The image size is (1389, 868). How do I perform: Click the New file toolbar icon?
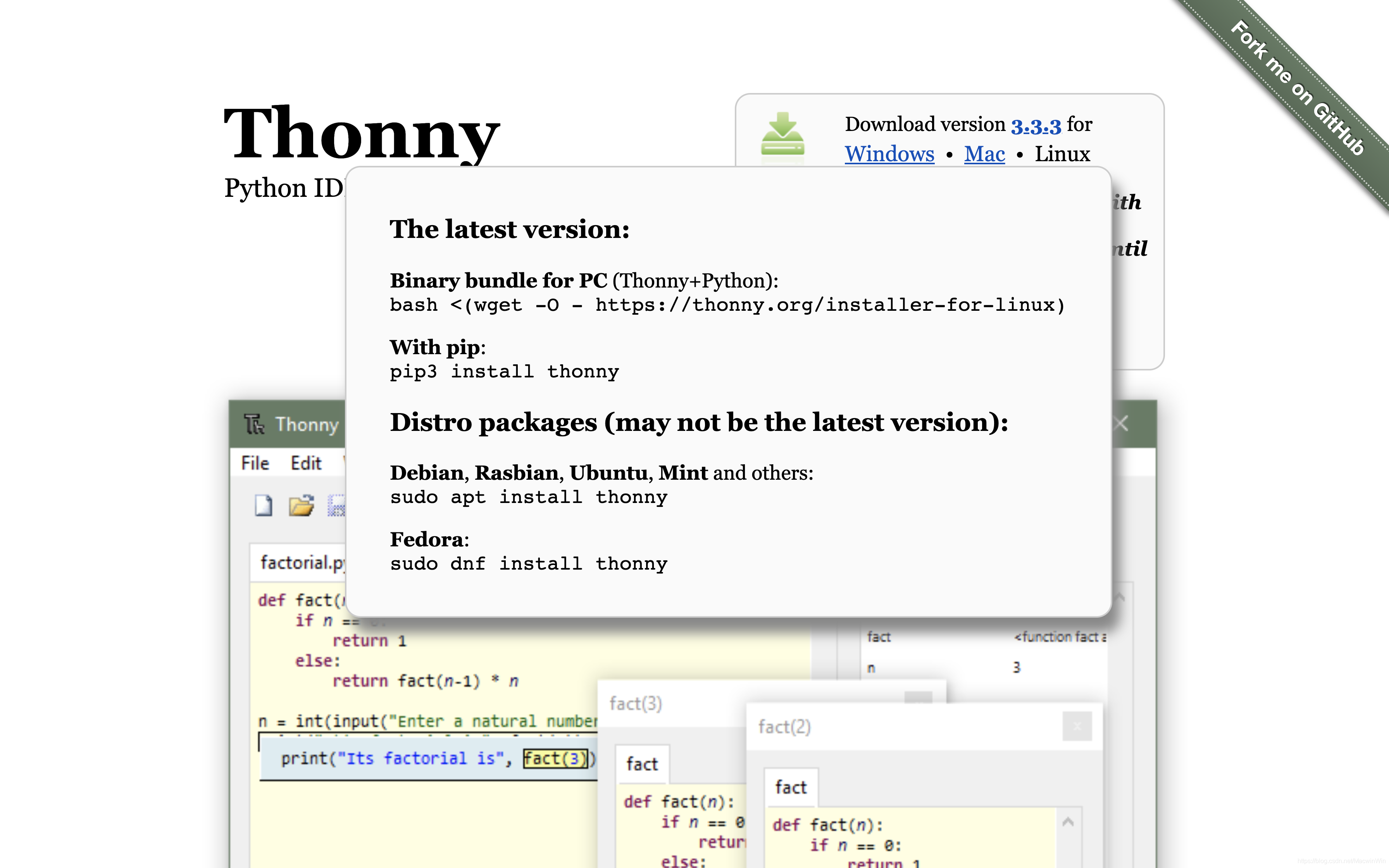264,506
